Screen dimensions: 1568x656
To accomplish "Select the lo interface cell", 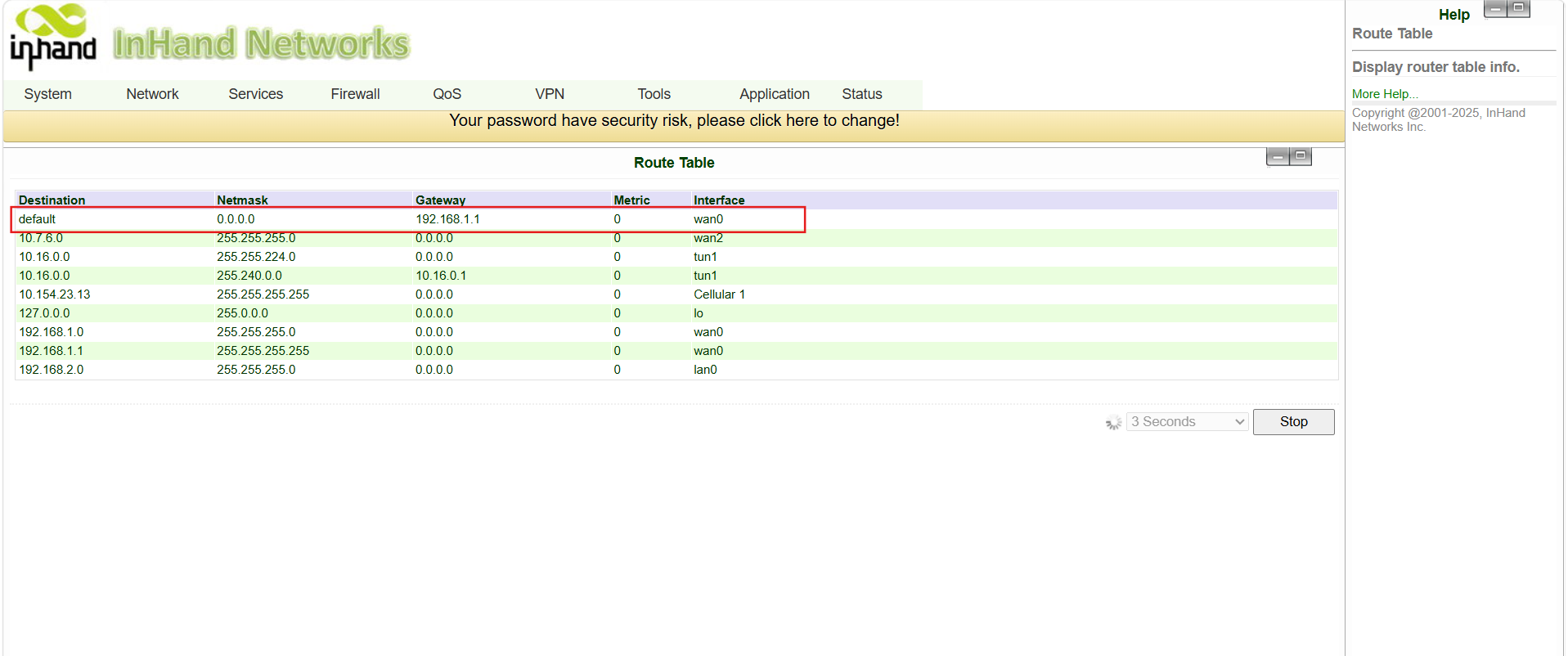I will click(699, 313).
